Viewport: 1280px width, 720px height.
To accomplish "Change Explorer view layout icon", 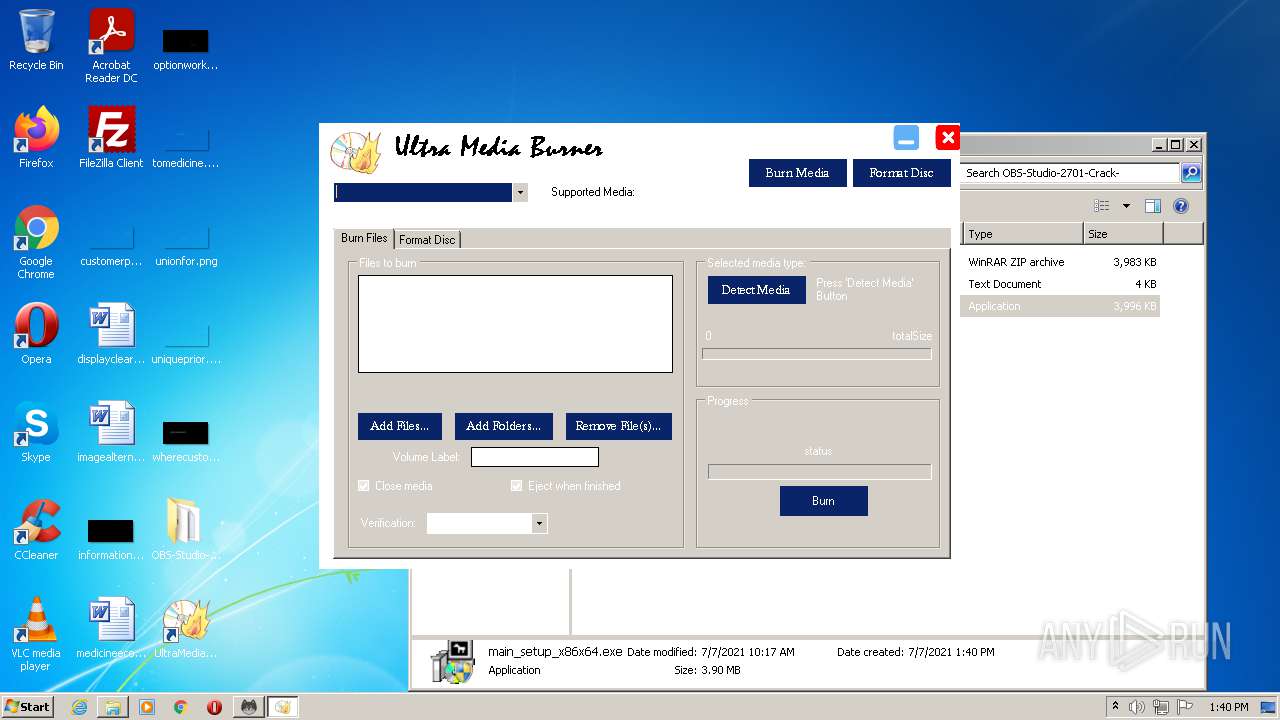I will pos(1102,206).
